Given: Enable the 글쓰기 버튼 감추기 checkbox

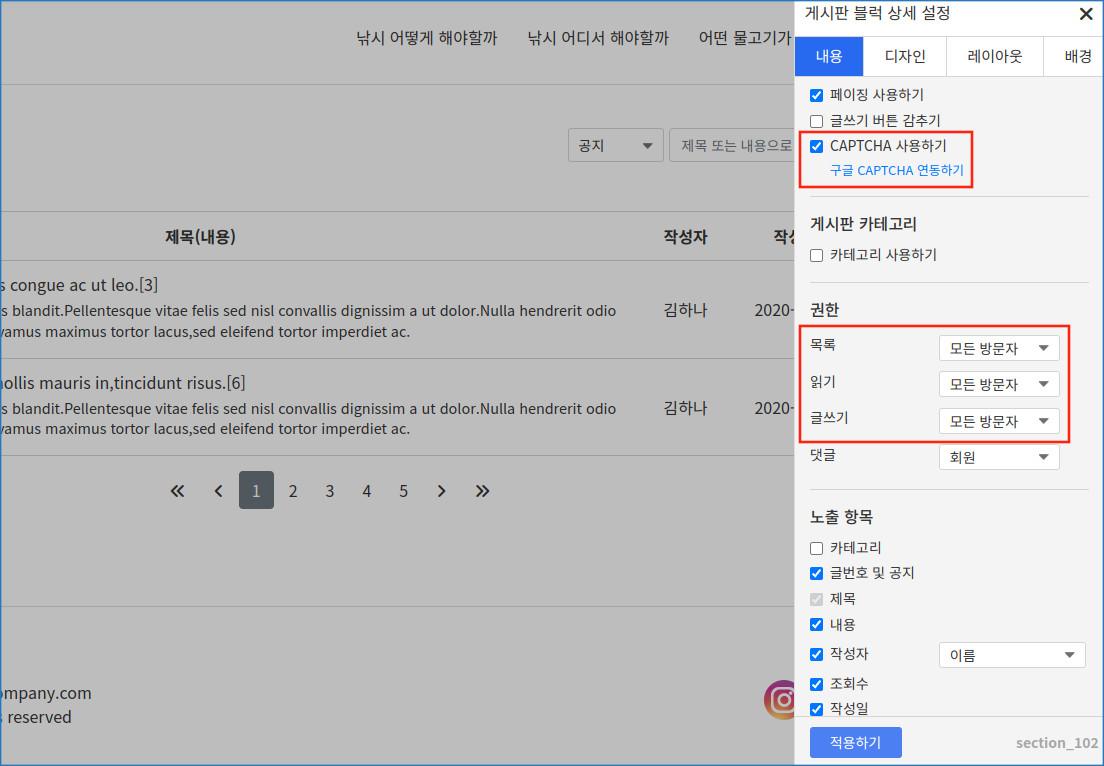Looking at the screenshot, I should click(x=817, y=121).
